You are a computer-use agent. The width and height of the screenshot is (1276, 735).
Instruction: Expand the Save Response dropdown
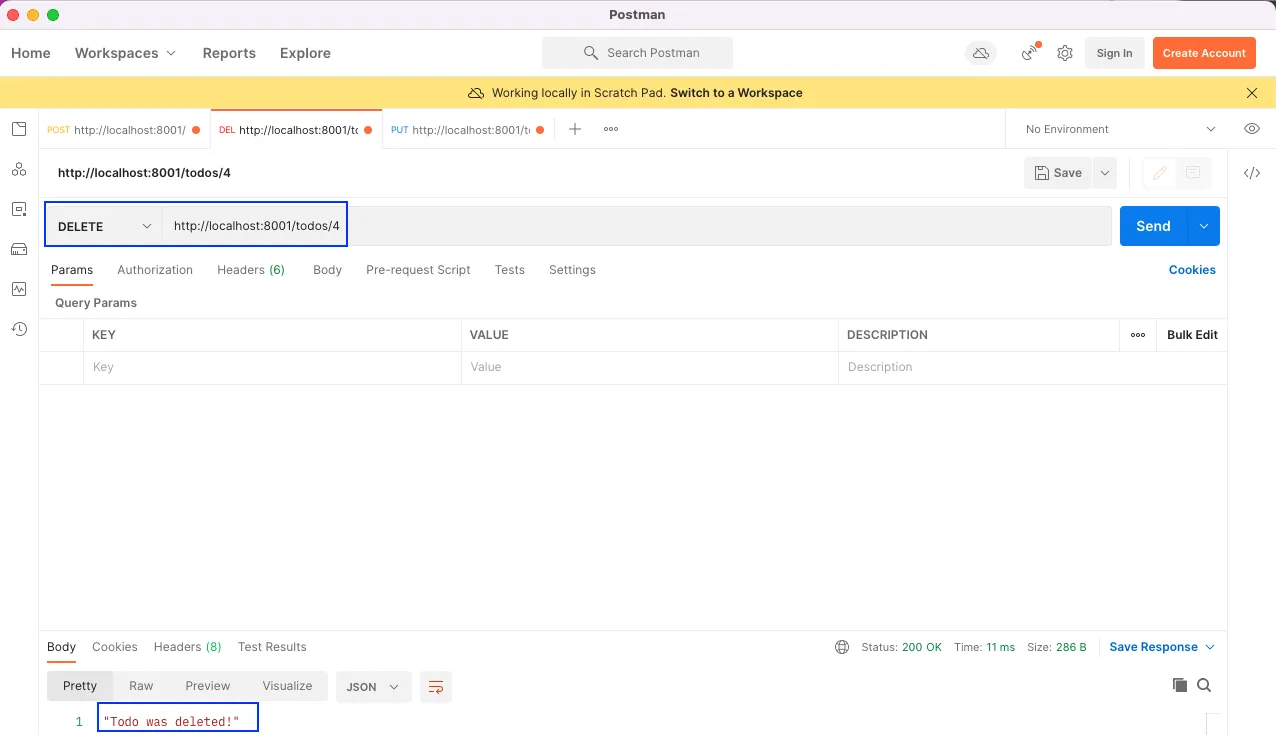[1162, 647]
